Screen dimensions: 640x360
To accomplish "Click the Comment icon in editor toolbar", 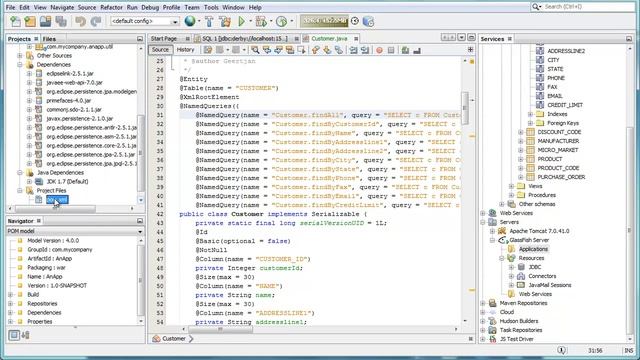I will [x=405, y=50].
